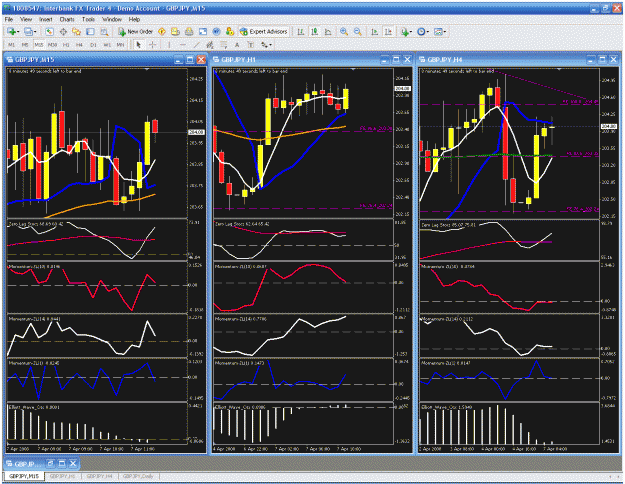Open the Window menu
Image resolution: width=625 pixels, height=484 pixels.
pyautogui.click(x=112, y=19)
